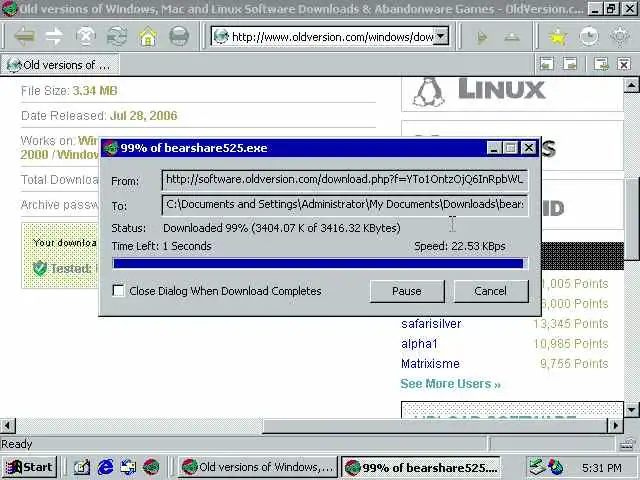The width and height of the screenshot is (640, 480).
Task: Switch to 'Old versions of Windows' taskbar button
Action: 258,467
